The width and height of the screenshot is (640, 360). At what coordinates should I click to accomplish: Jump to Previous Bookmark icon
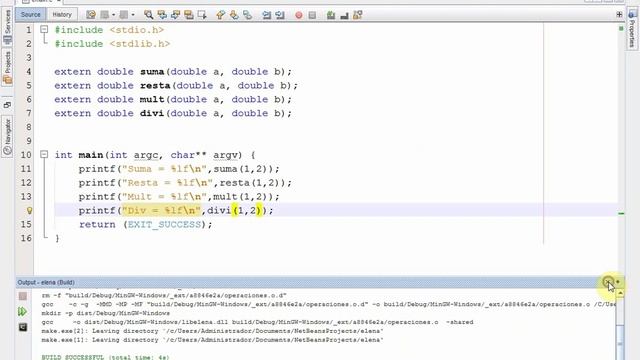click(220, 15)
